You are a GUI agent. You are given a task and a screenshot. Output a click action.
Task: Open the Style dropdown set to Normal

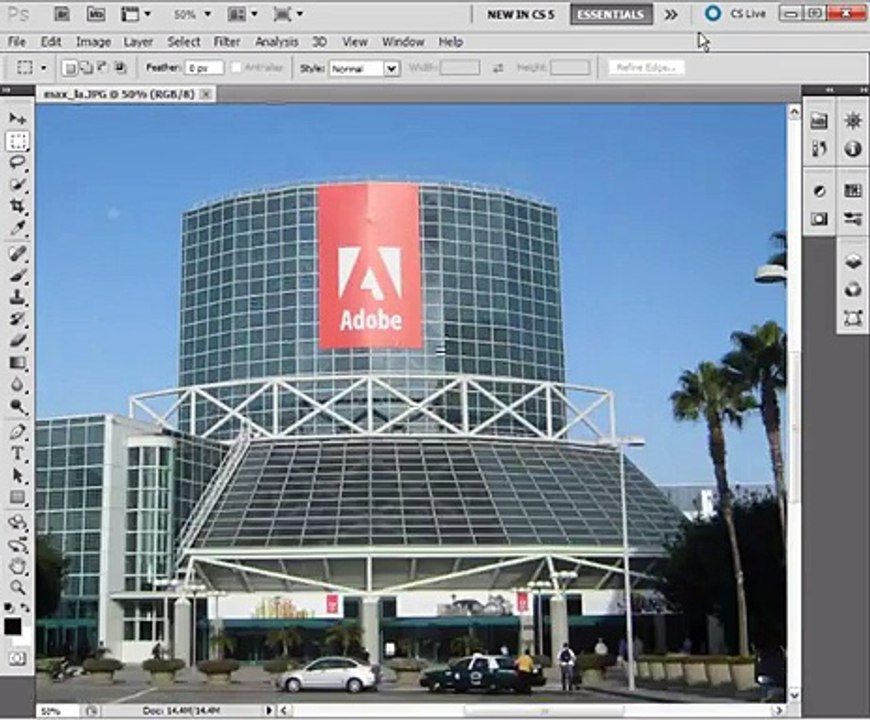(x=365, y=68)
